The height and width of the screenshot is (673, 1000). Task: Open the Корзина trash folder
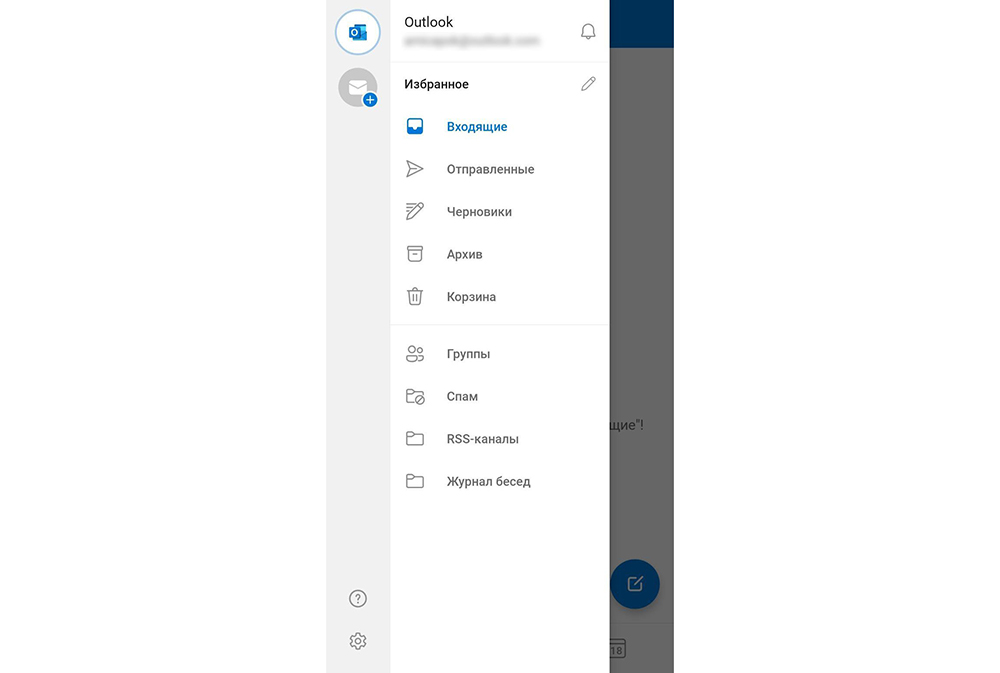point(471,297)
